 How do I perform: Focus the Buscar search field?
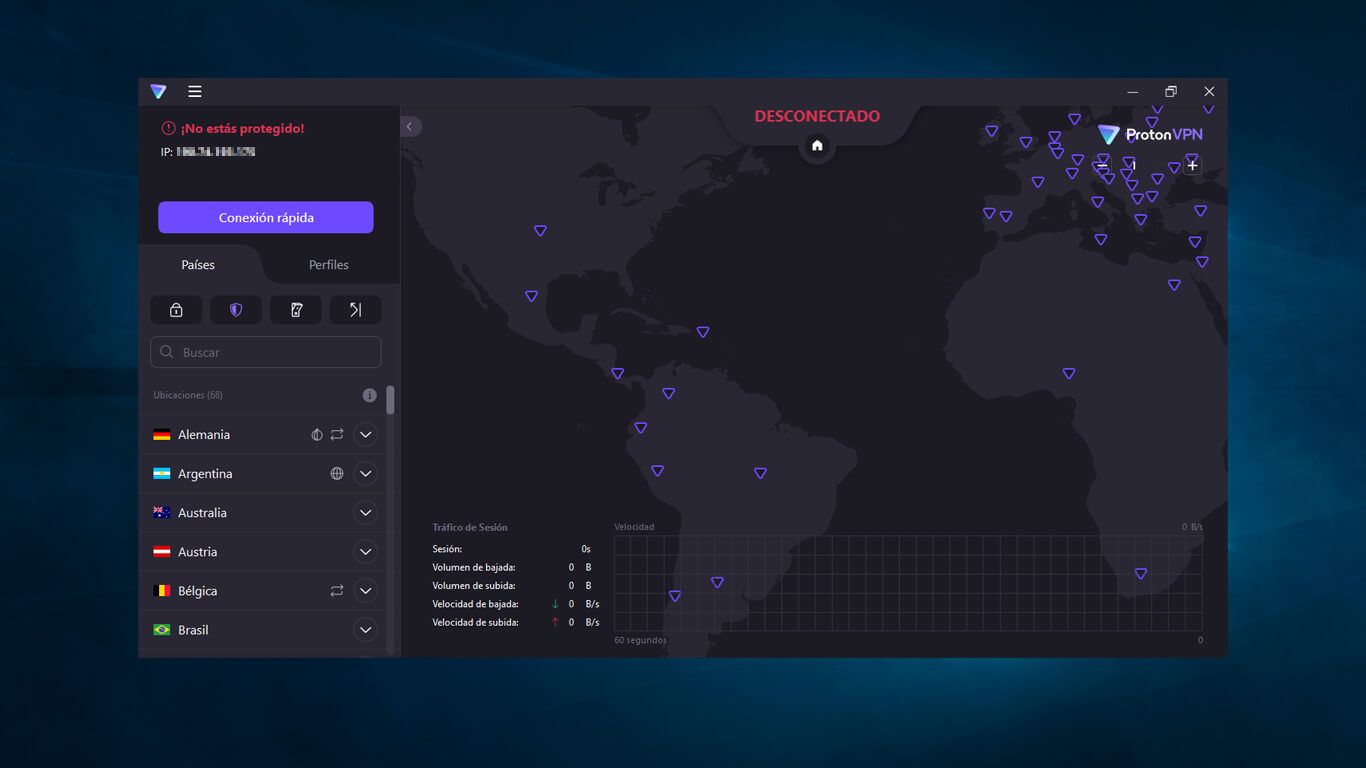tap(266, 352)
